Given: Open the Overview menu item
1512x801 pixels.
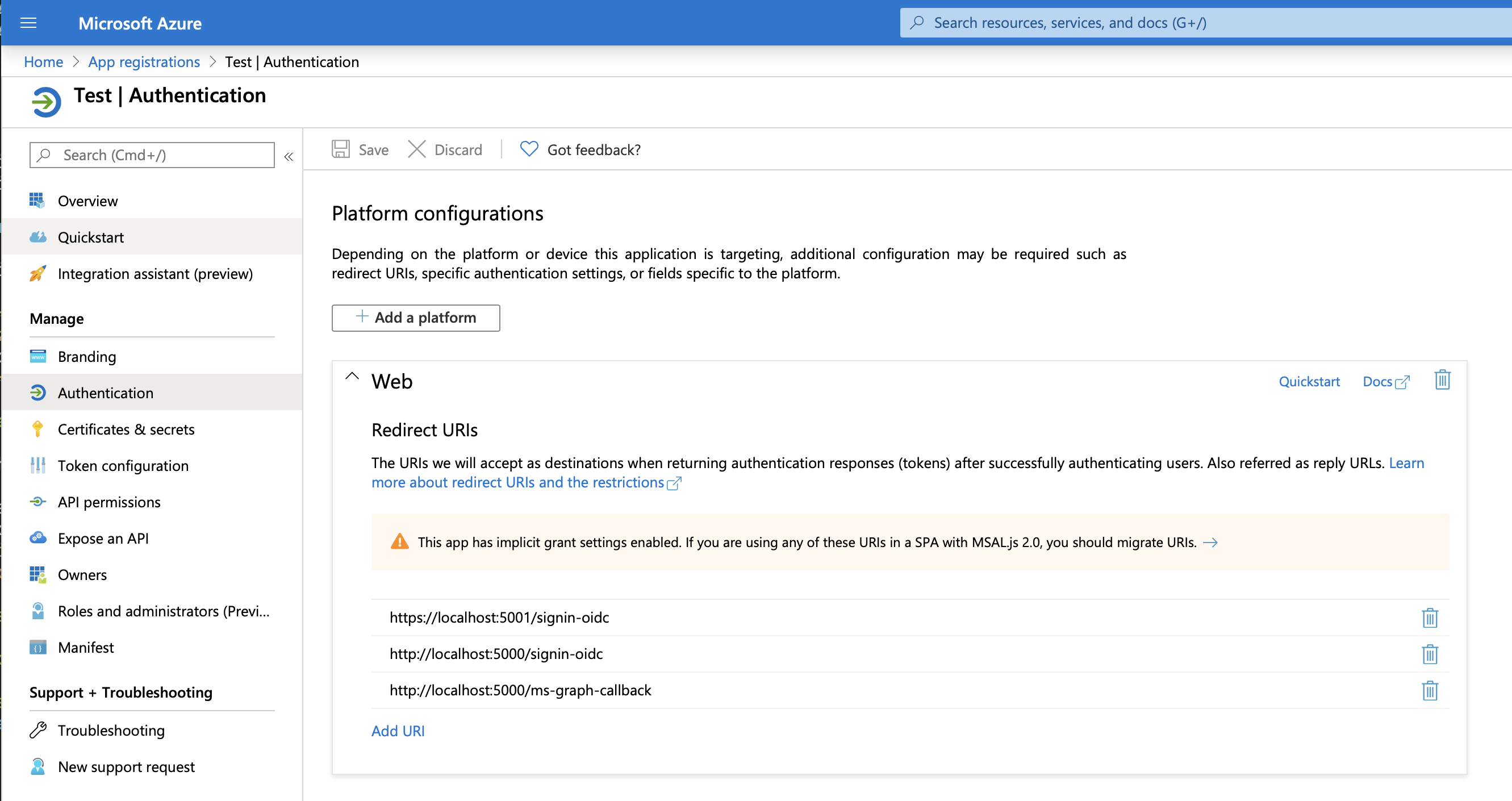Looking at the screenshot, I should click(152, 201).
